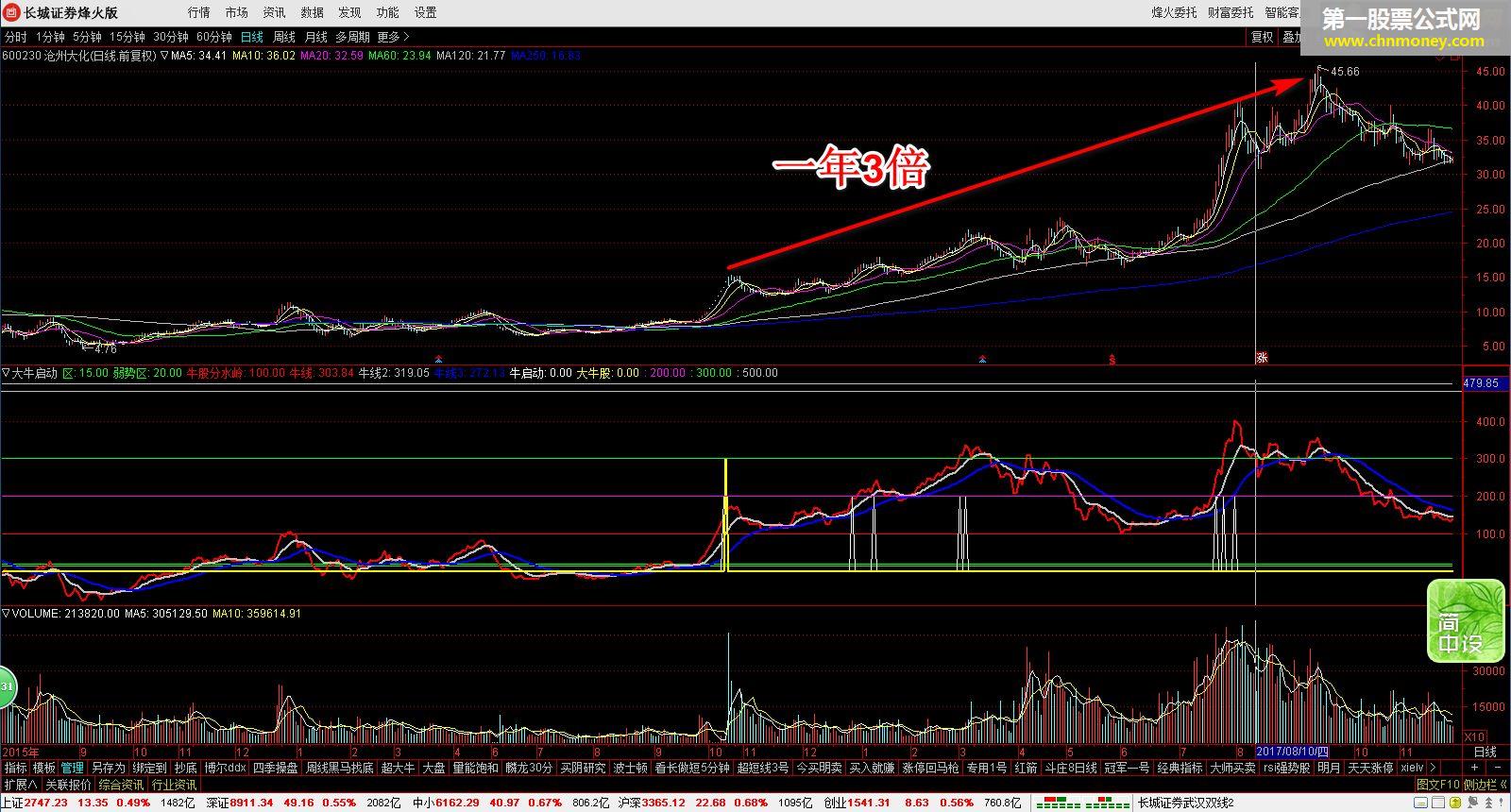1511x812 pixels.
Task: Click the 张 marker on price chart
Action: pyautogui.click(x=1261, y=357)
